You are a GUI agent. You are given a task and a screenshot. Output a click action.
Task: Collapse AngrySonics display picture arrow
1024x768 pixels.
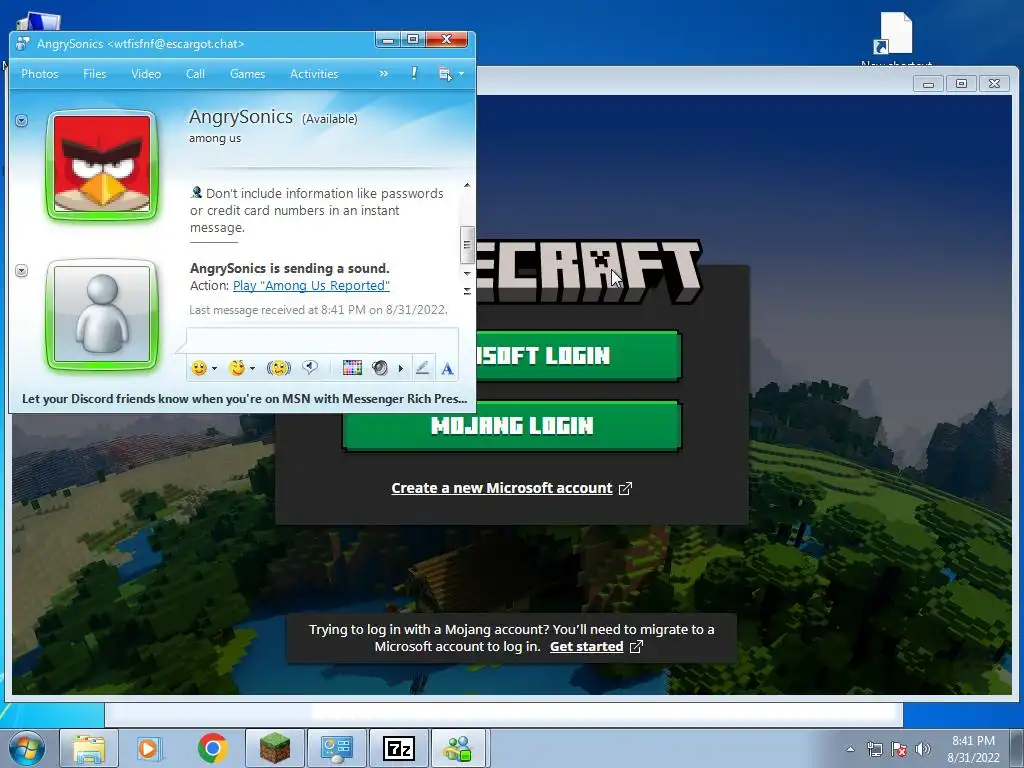click(22, 120)
